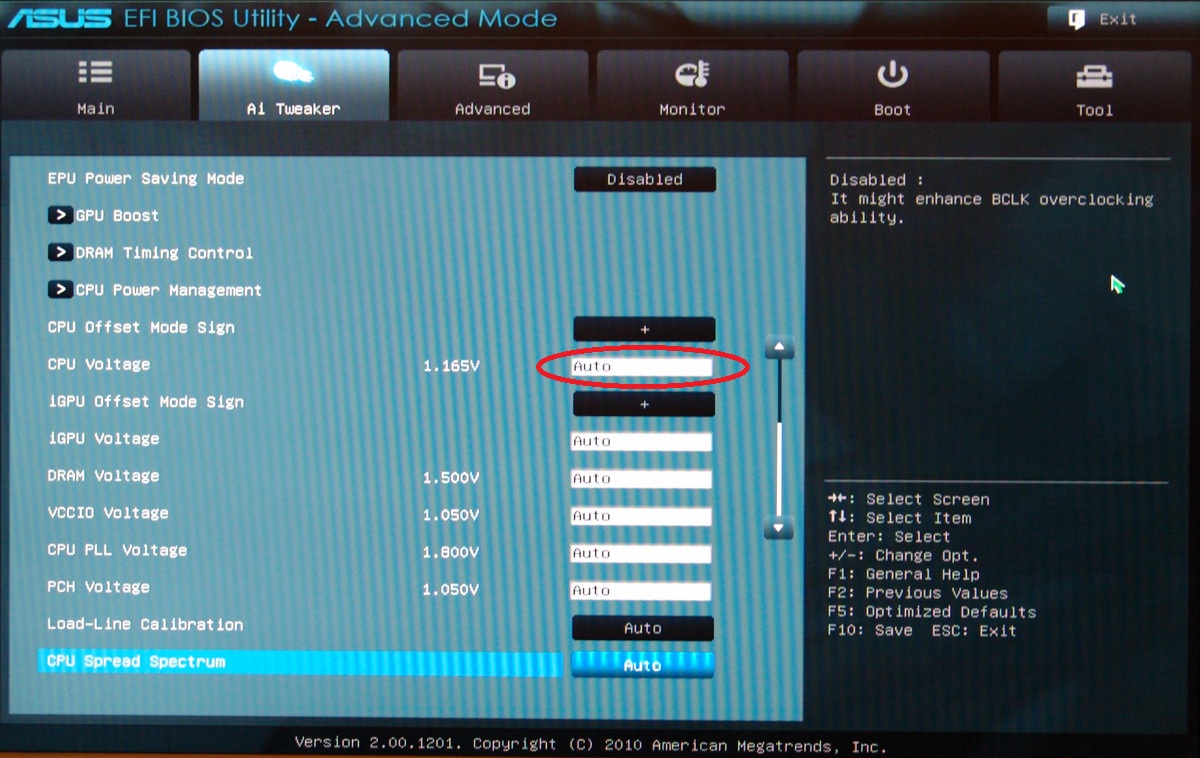Open the Tool tab
This screenshot has width=1200, height=758.
pos(1094,85)
